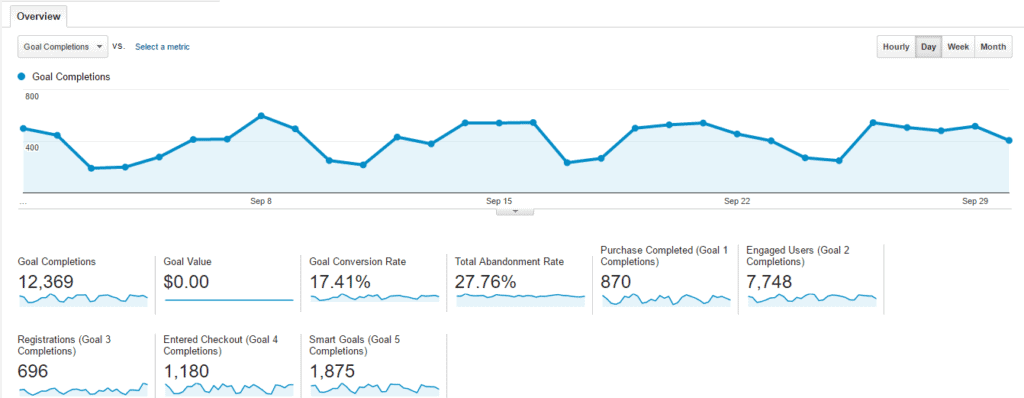Select the Goal Completions 12,369 scorecard

click(x=84, y=281)
